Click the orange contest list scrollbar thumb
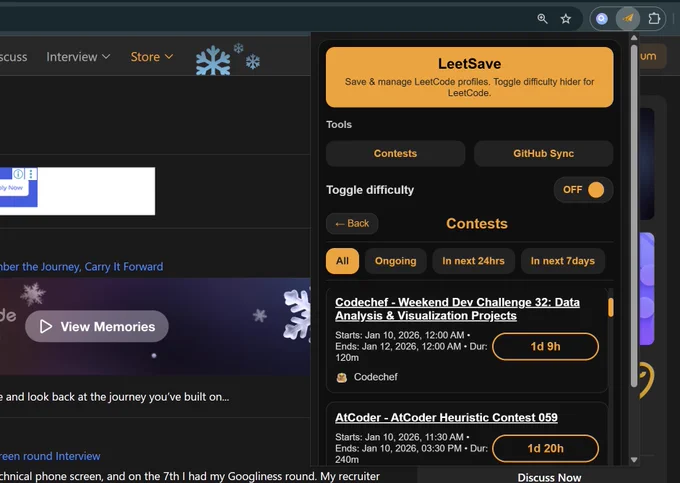This screenshot has height=483, width=680. 611,307
